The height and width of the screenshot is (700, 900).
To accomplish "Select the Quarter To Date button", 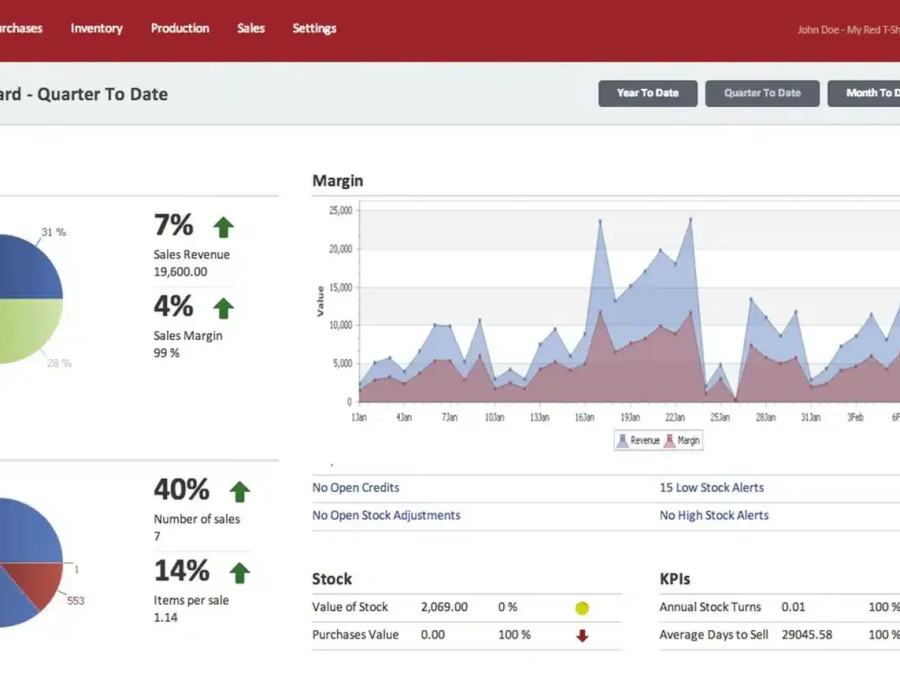I will (762, 93).
